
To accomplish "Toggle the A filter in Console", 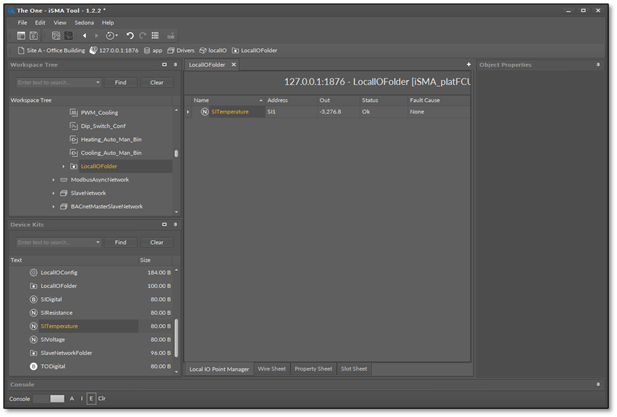I will tap(72, 398).
